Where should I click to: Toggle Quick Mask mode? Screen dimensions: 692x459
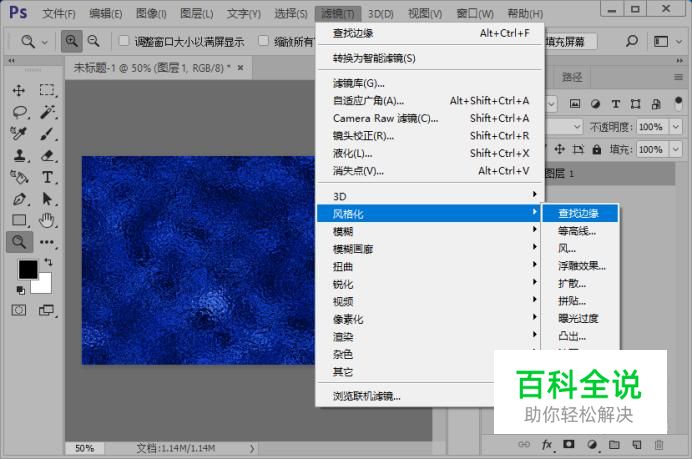[19, 310]
